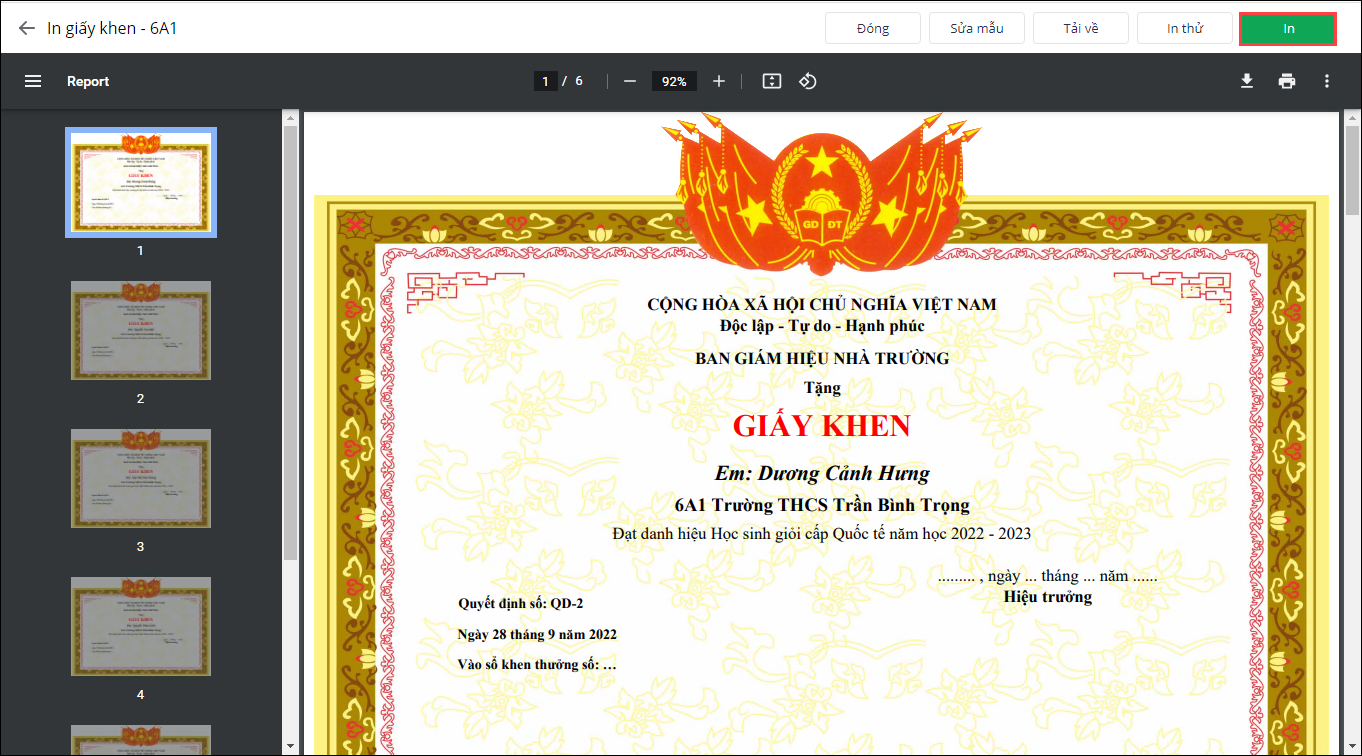Click the sidebar scrollbar up arrow
This screenshot has width=1362, height=756.
pyautogui.click(x=290, y=118)
